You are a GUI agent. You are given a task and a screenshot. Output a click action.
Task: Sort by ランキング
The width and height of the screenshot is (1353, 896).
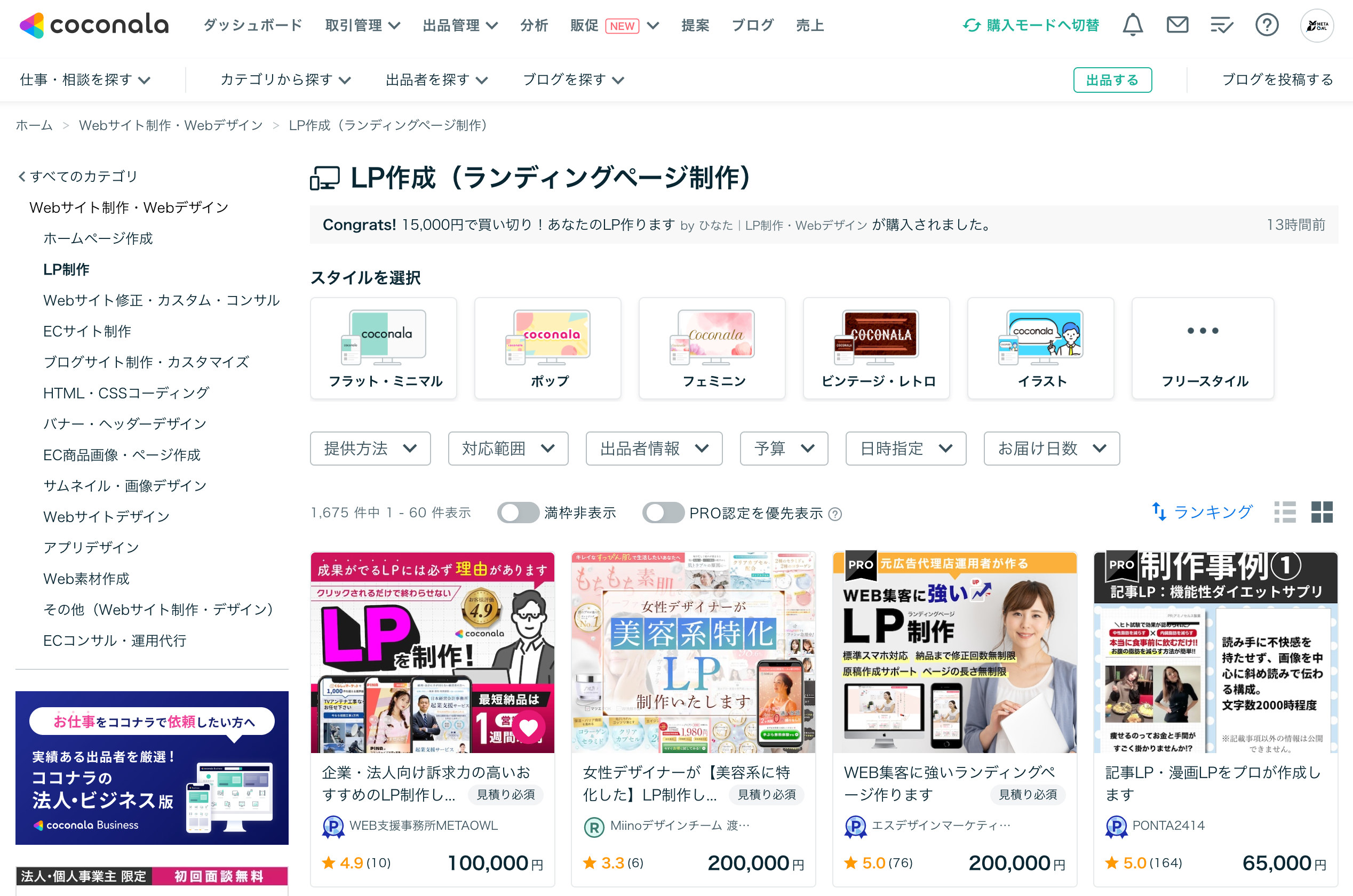(1212, 512)
